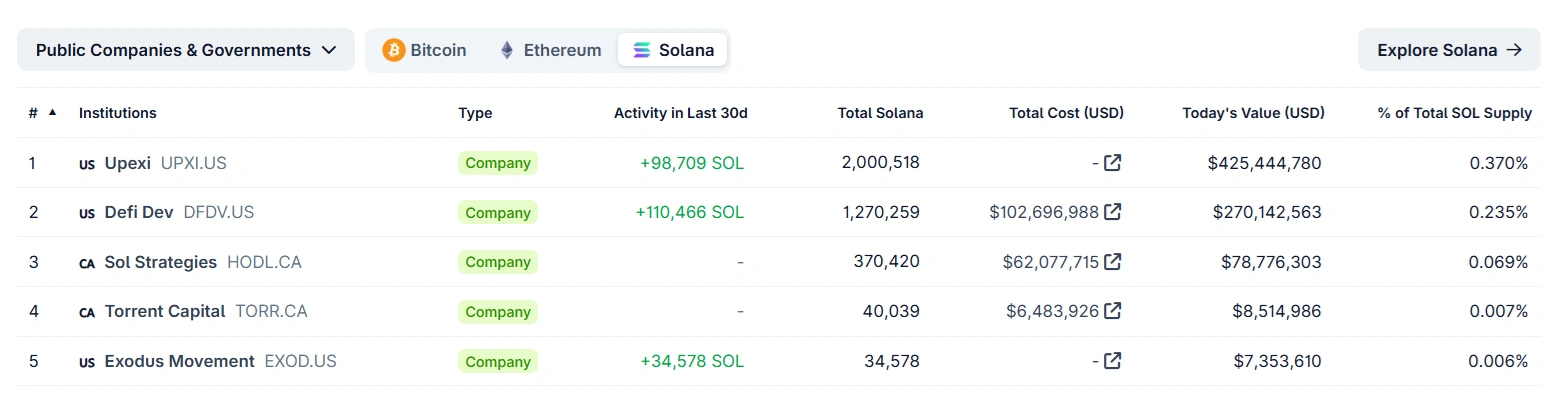The height and width of the screenshot is (409, 1549).
Task: Click +34,578 SOL activity value
Action: click(x=692, y=361)
